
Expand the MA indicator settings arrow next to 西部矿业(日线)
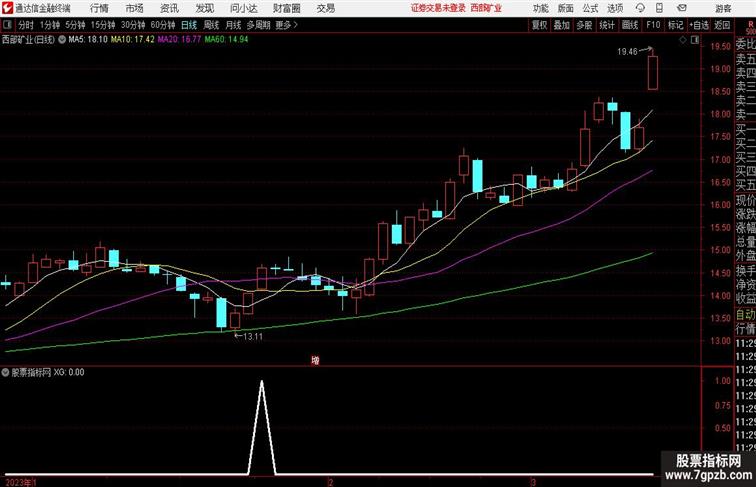tap(62, 40)
